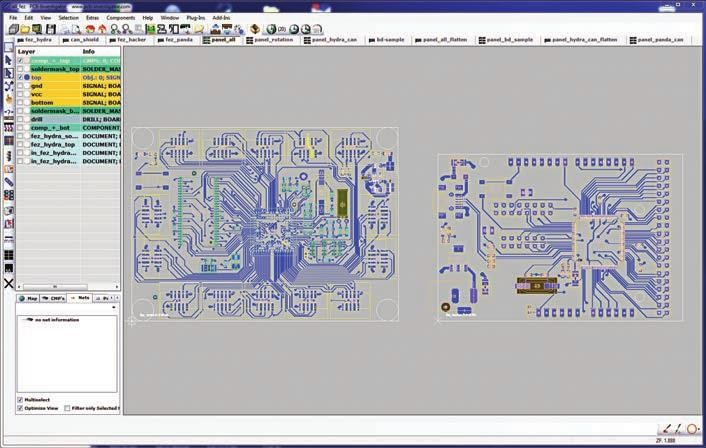Open the Map tab in lower panel

coord(28,299)
